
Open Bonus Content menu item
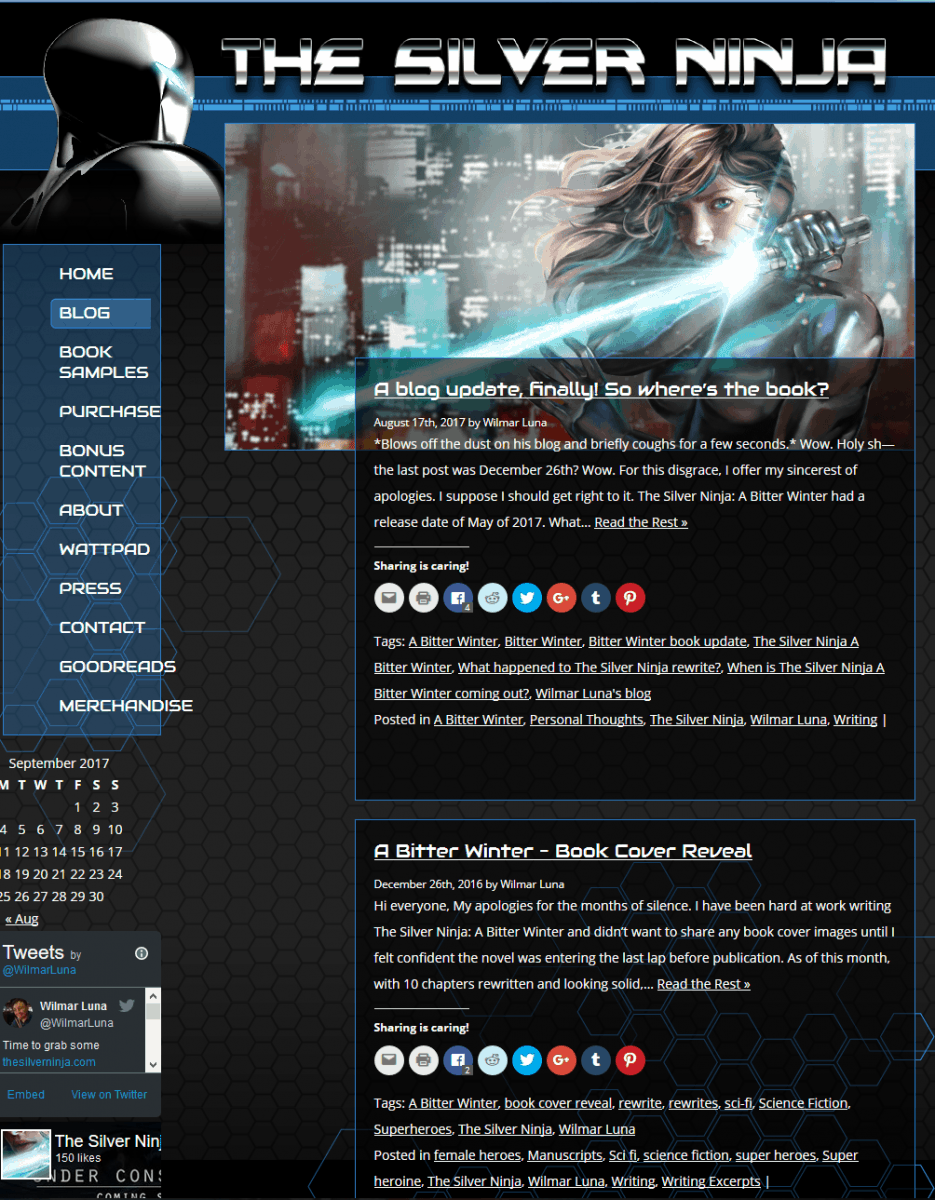(102, 460)
